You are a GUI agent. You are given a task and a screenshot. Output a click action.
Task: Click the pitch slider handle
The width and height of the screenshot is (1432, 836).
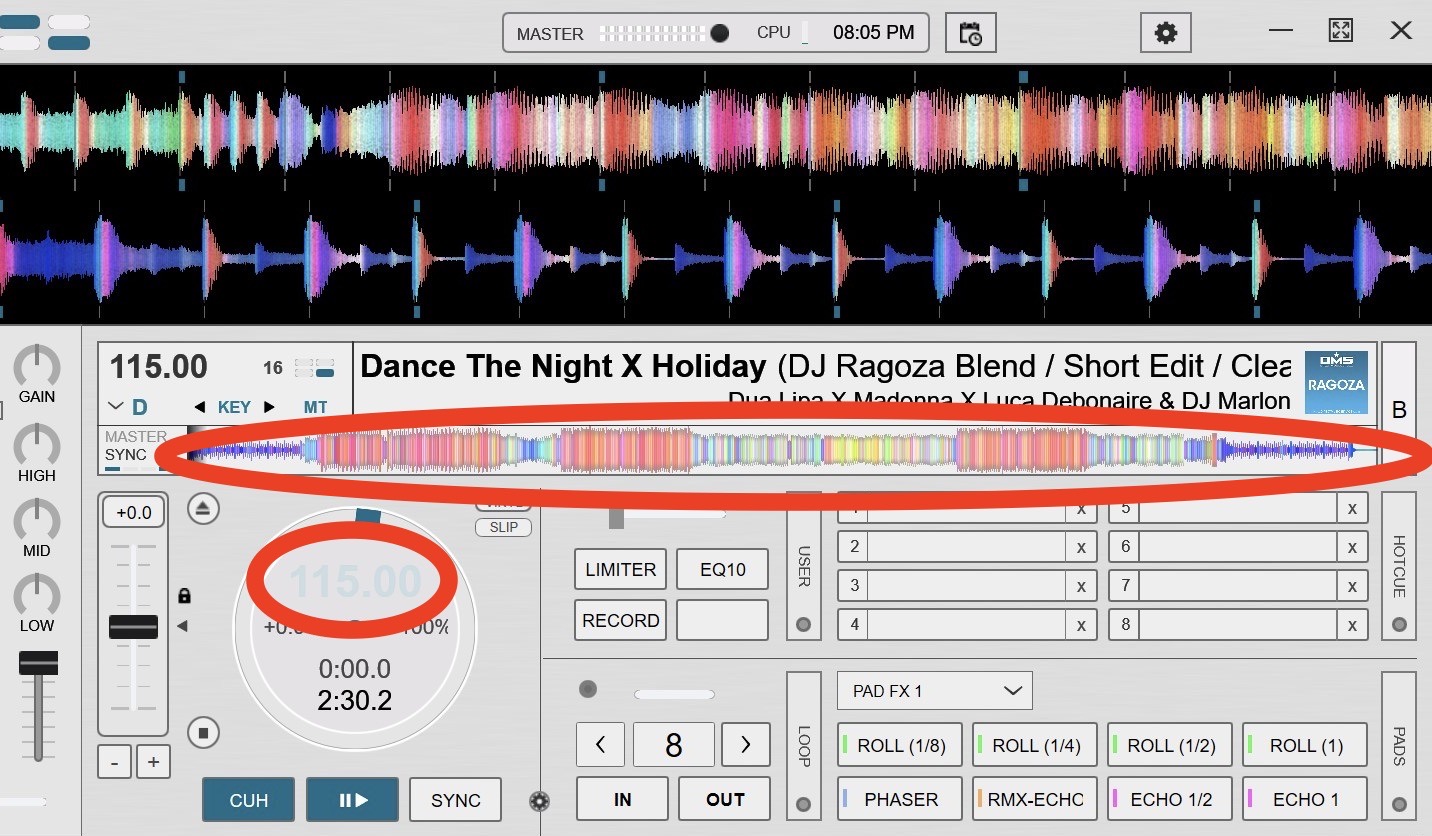pyautogui.click(x=133, y=627)
